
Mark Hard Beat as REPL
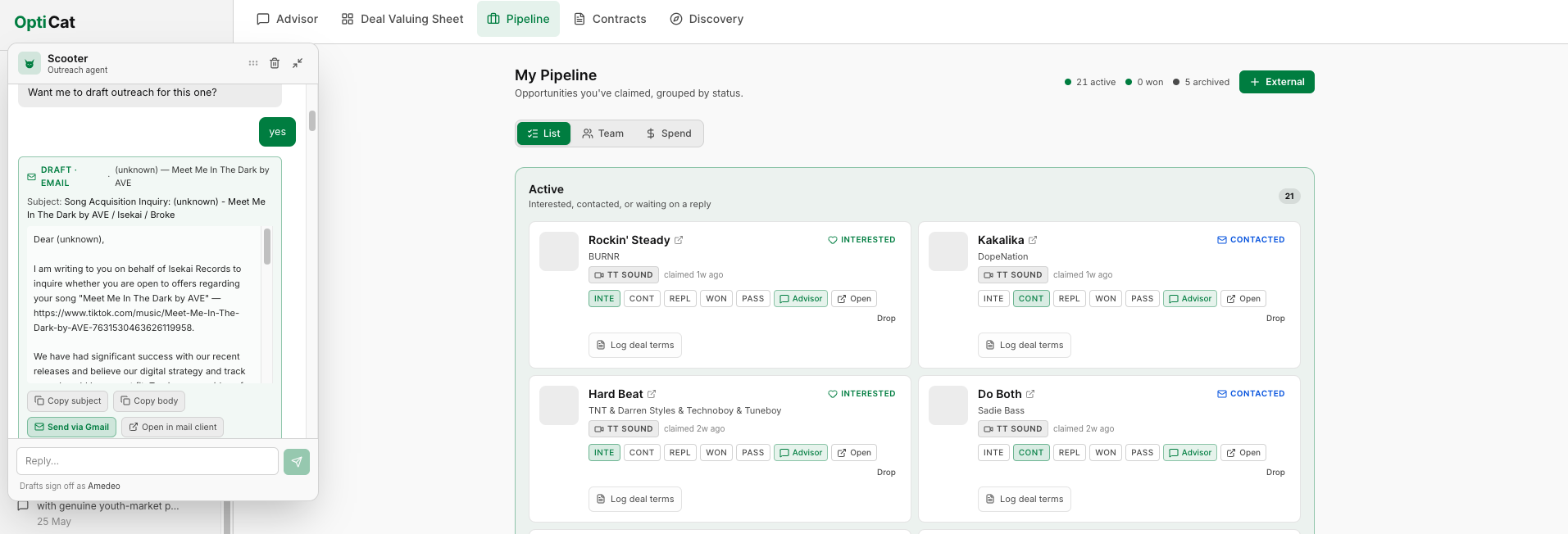[x=679, y=453]
